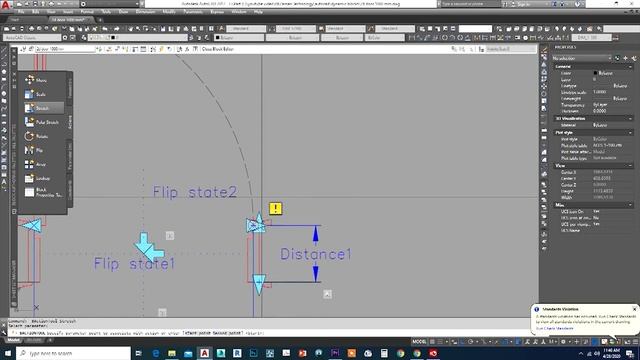Open the AutoCAD application menu logo

(x=5, y=4)
